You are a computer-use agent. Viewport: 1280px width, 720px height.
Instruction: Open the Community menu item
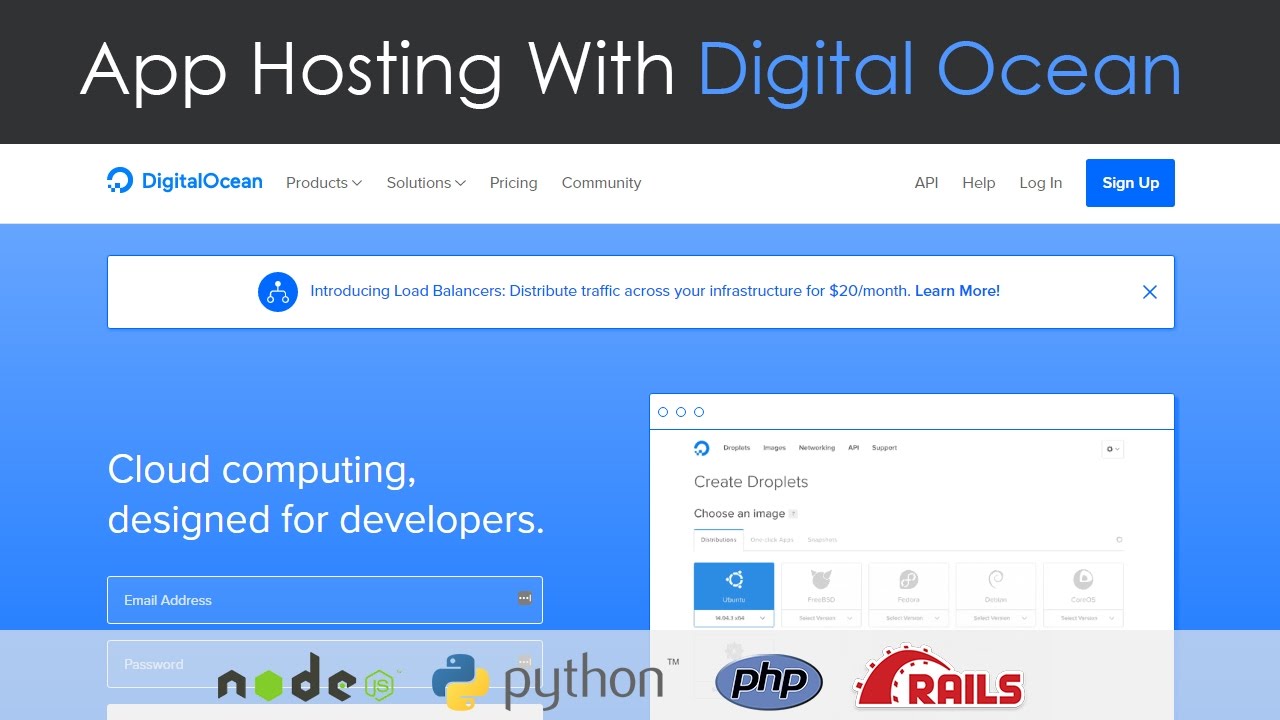coord(601,183)
